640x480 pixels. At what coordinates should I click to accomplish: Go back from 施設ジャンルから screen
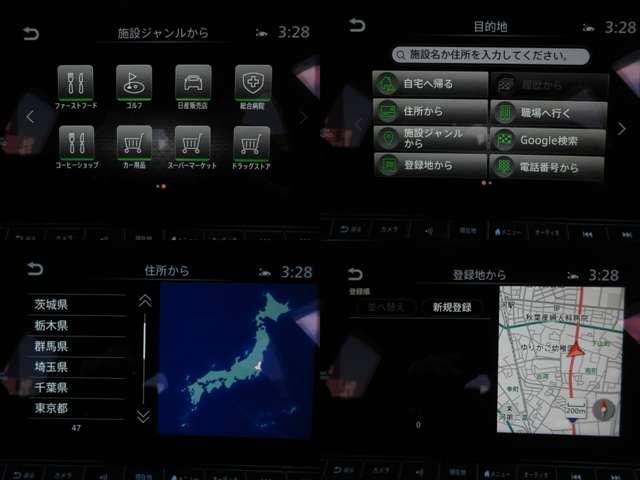(x=31, y=33)
